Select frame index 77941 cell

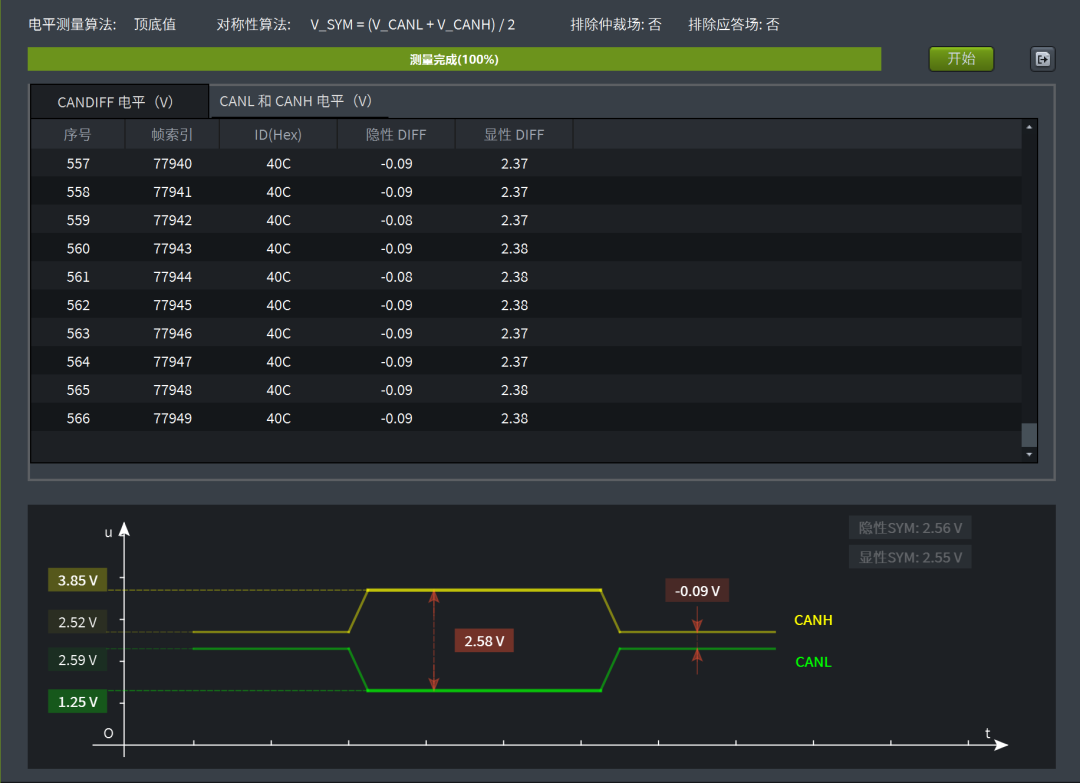click(x=172, y=192)
